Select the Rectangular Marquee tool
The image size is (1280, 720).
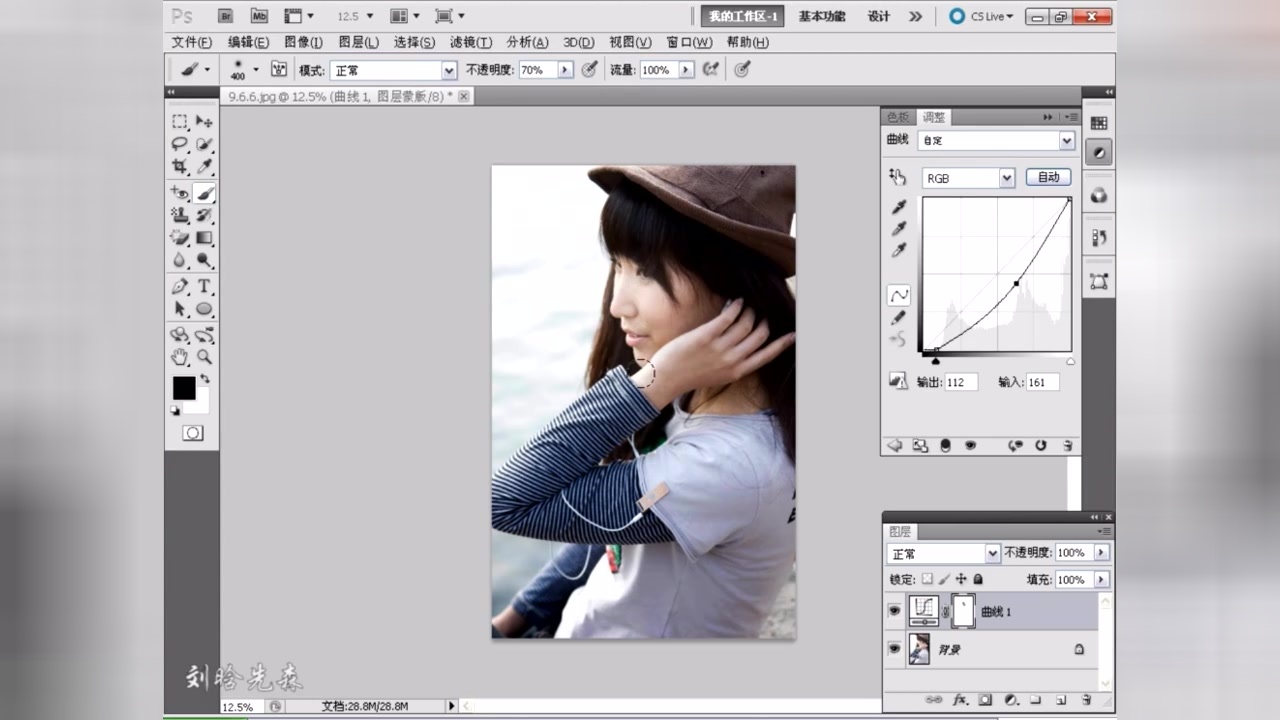coord(179,121)
